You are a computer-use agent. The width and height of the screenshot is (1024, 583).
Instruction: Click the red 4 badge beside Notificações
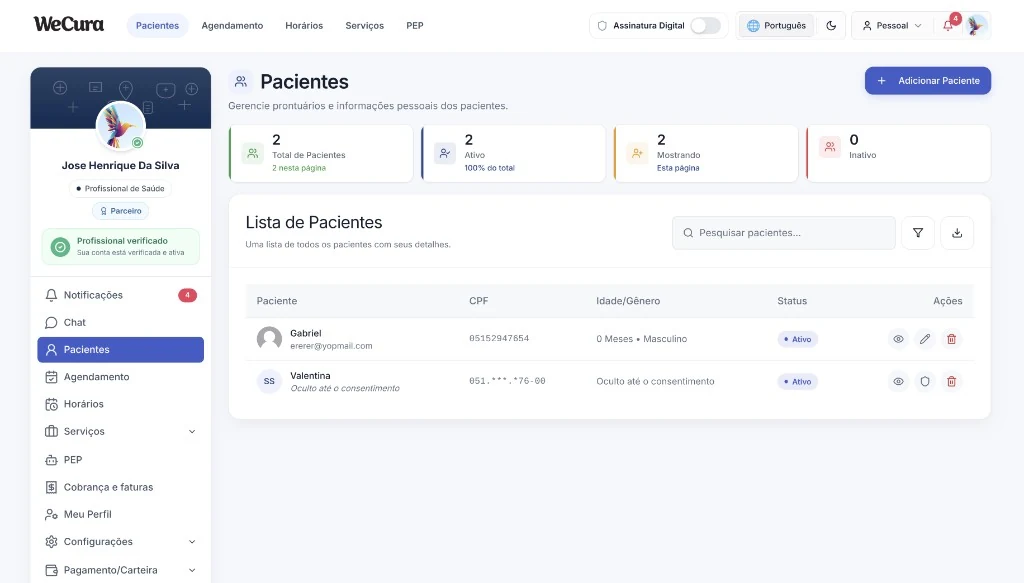tap(187, 295)
